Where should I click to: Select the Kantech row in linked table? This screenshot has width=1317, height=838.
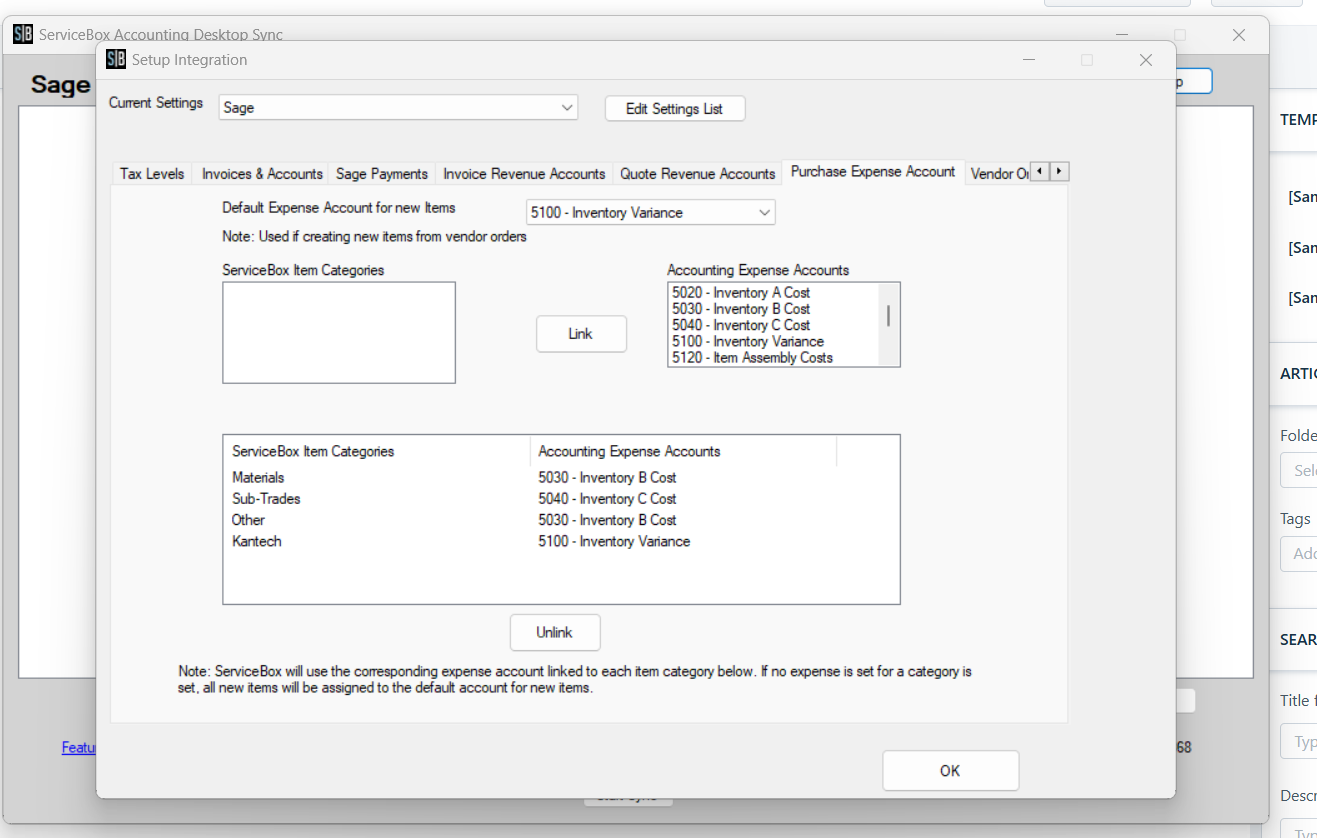pos(561,541)
